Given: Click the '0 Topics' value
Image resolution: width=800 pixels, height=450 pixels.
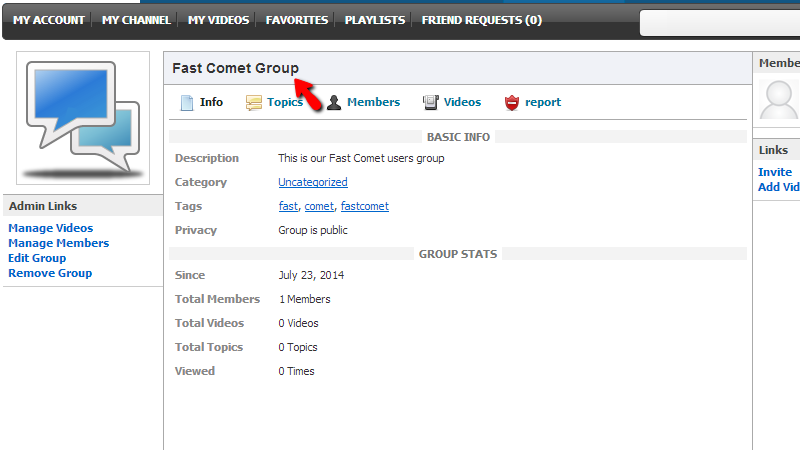Looking at the screenshot, I should (298, 347).
